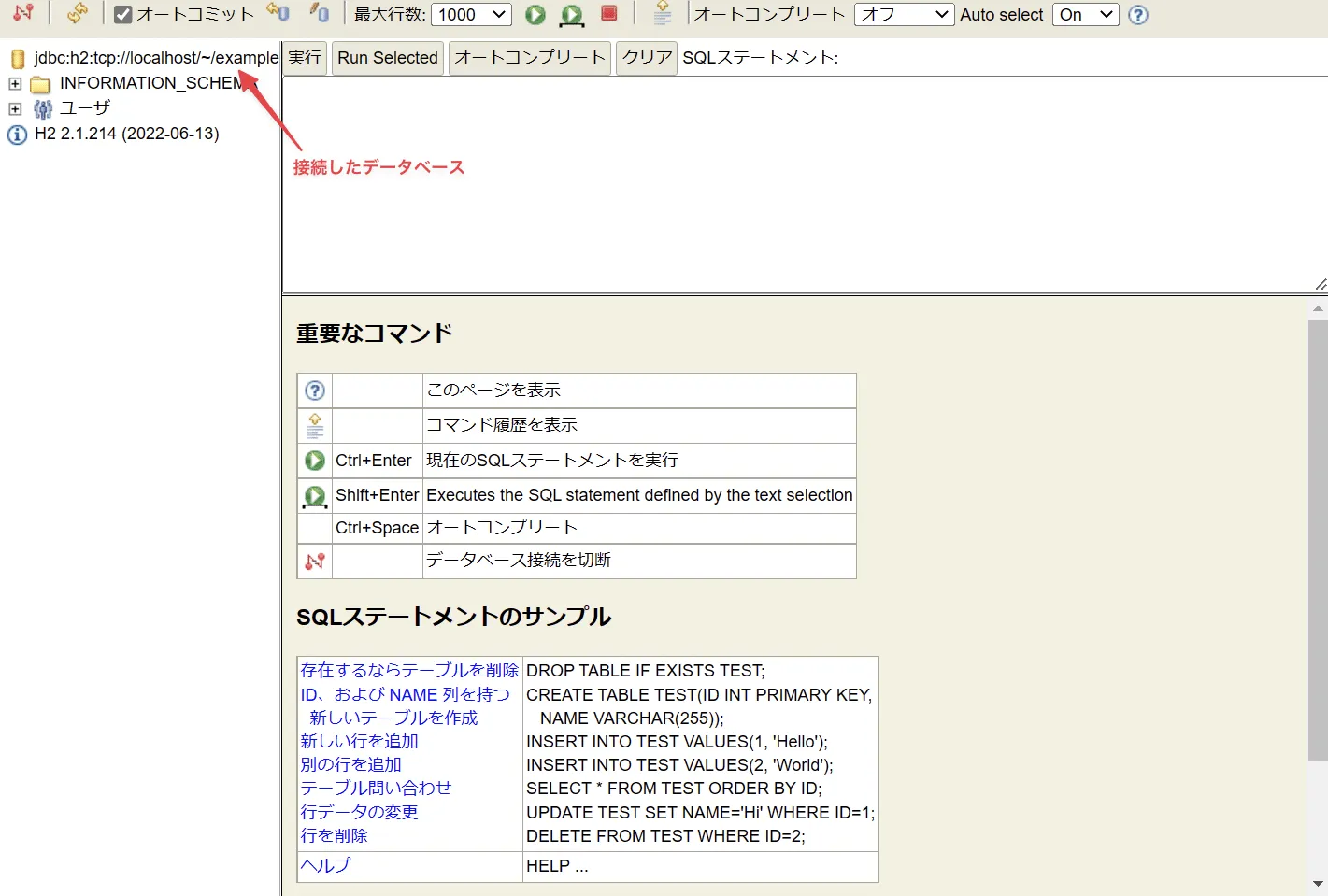The image size is (1328, 896).
Task: Click the blue help question icon
Action: [x=1138, y=15]
